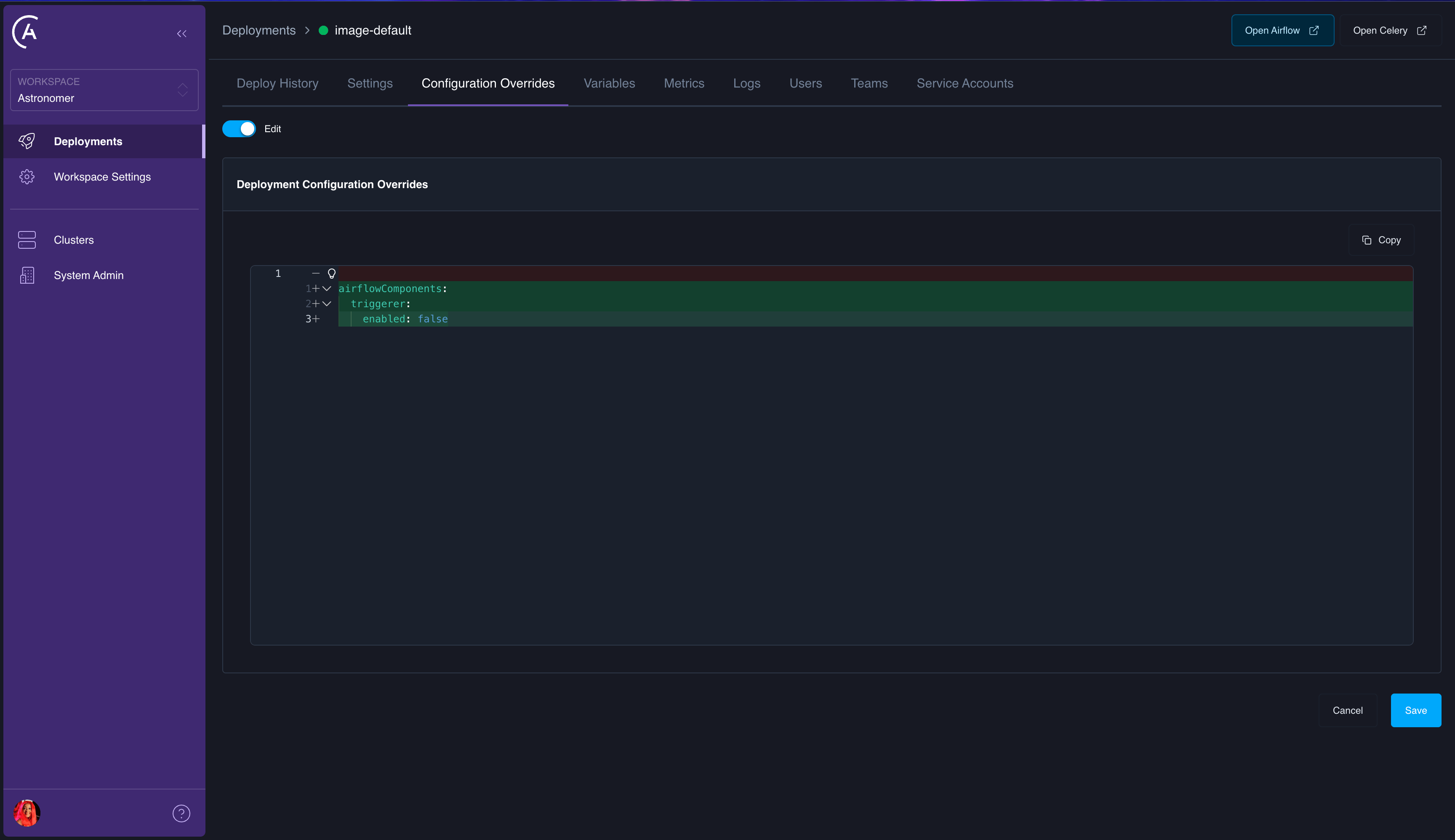Image resolution: width=1455 pixels, height=840 pixels.
Task: Click the image-default deployment name
Action: [373, 31]
